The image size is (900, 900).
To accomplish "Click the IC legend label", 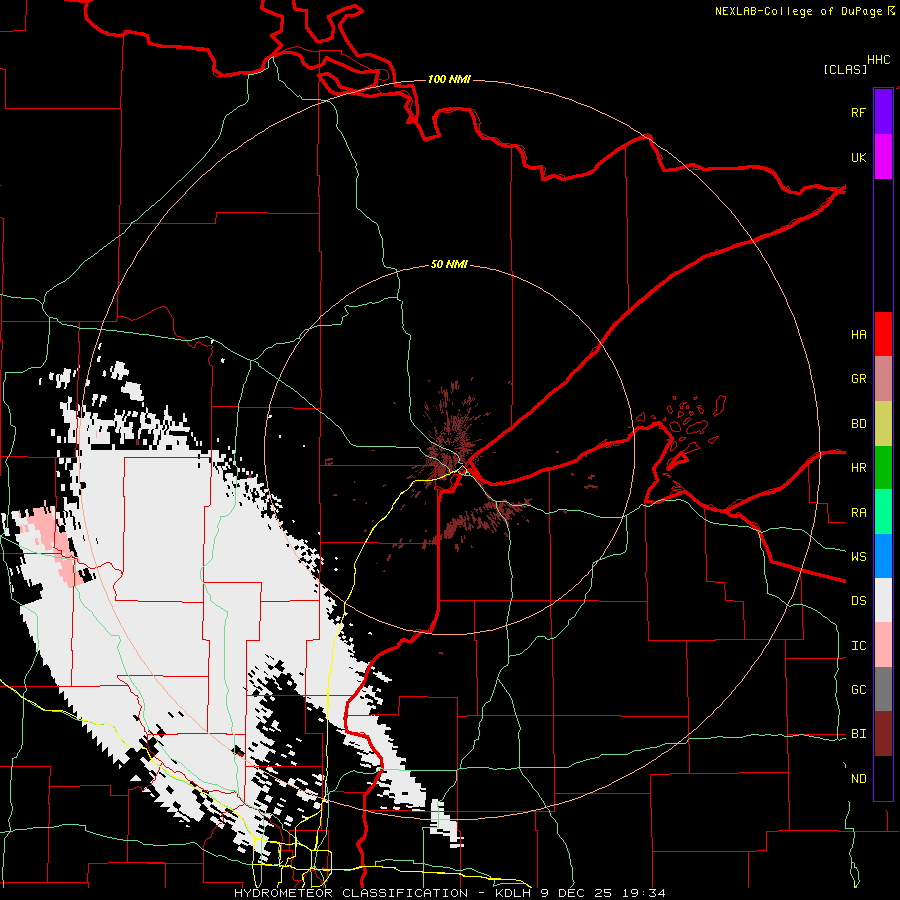I will pyautogui.click(x=858, y=646).
